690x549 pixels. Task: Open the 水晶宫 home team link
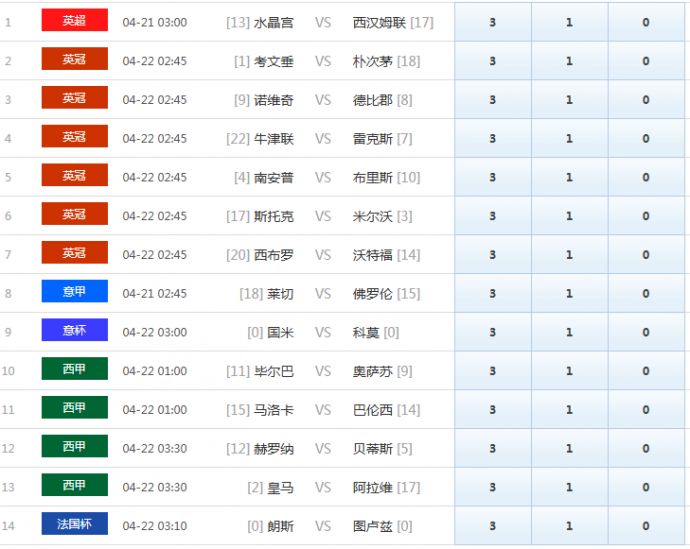tap(274, 22)
